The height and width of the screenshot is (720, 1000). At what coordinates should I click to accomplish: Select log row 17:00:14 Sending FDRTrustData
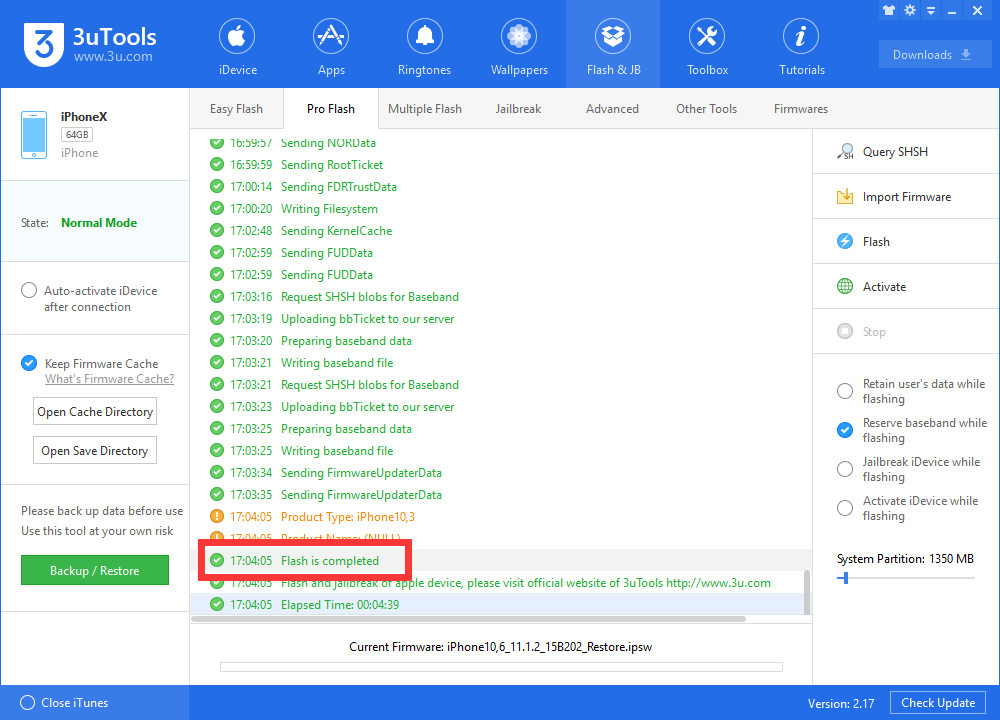tap(501, 186)
